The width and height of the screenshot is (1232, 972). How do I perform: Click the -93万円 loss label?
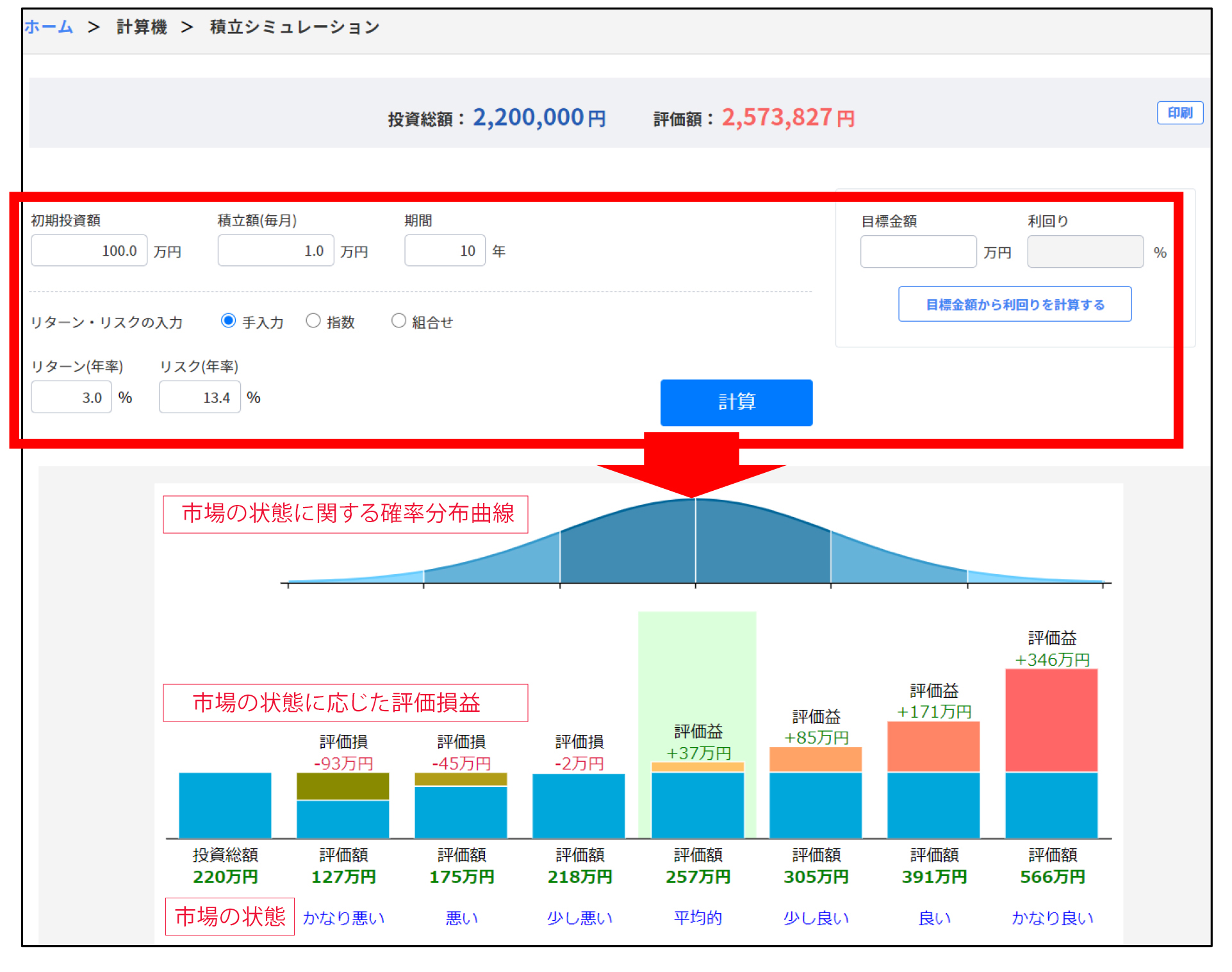[x=343, y=763]
